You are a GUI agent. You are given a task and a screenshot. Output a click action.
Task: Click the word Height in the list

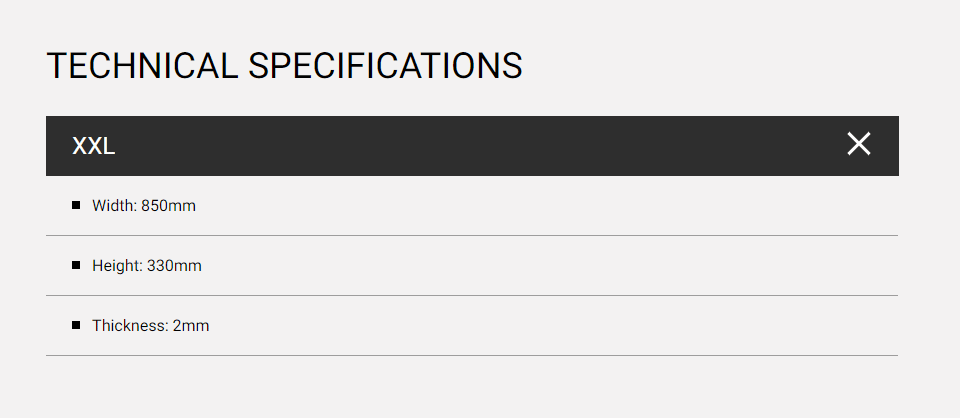pyautogui.click(x=117, y=266)
